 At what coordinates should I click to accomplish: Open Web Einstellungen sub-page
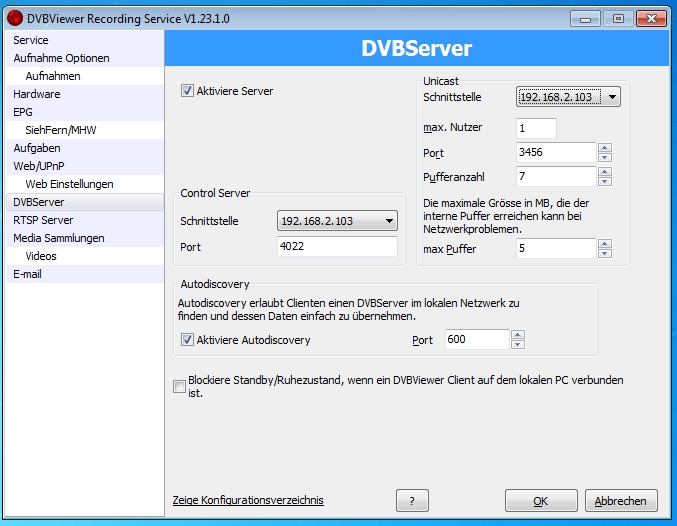(85, 184)
